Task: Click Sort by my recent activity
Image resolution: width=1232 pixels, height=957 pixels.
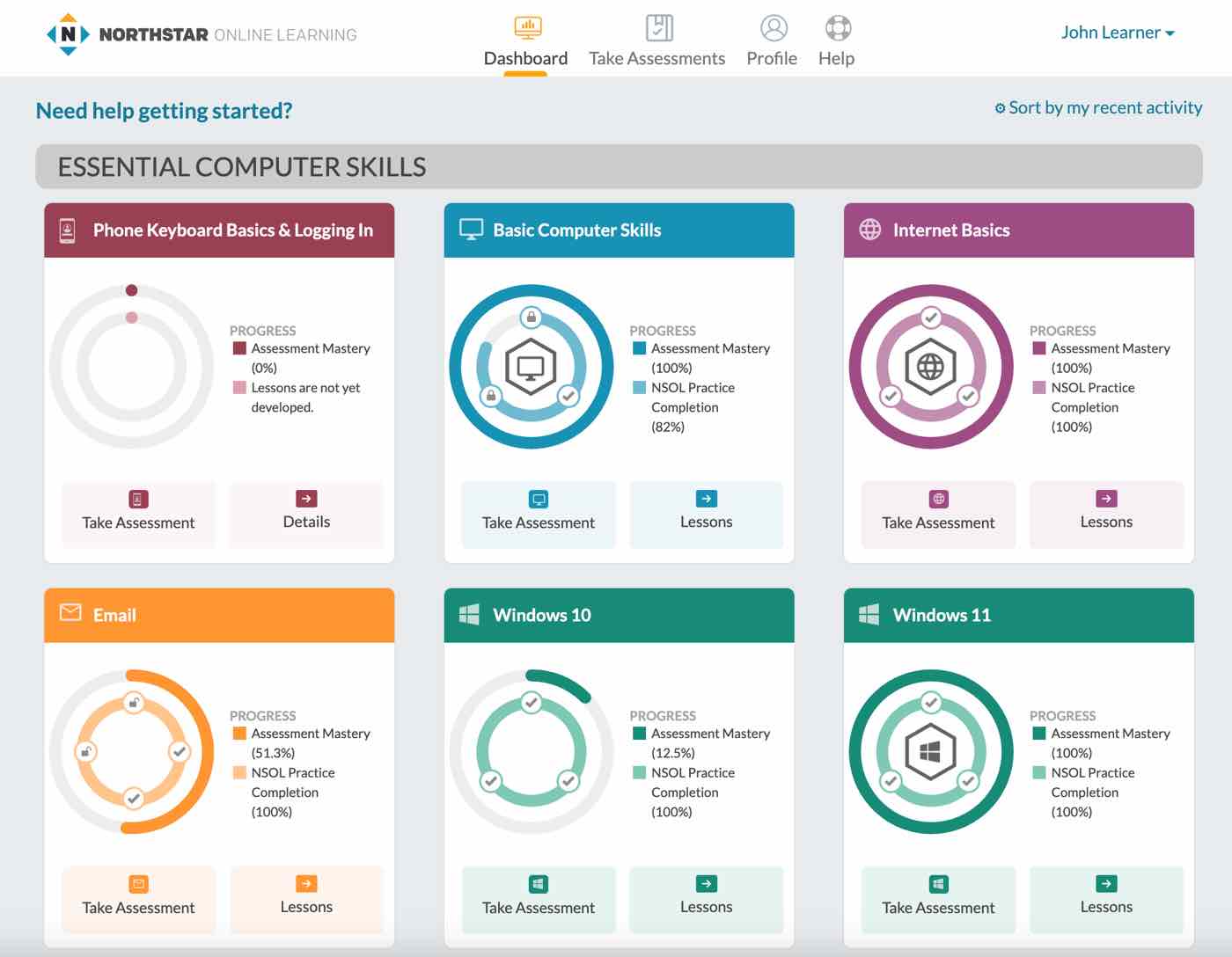Action: [1098, 107]
